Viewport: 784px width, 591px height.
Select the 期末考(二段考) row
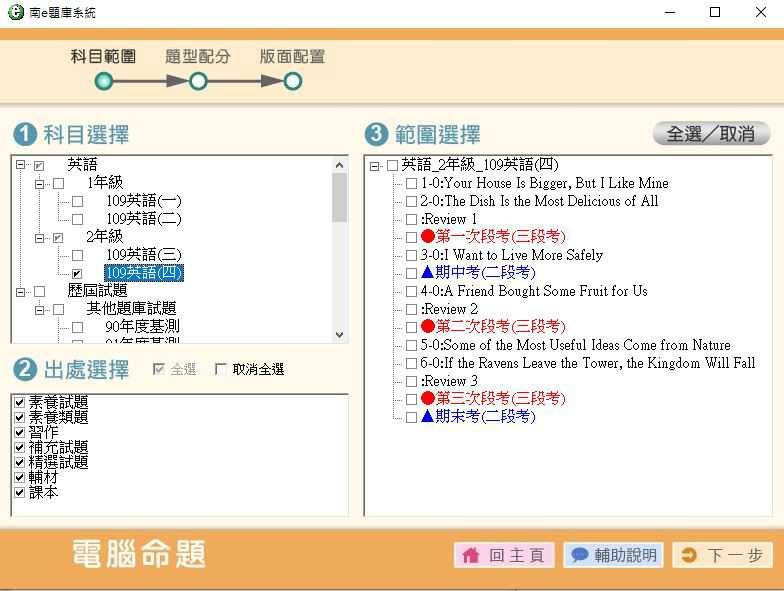pyautogui.click(x=478, y=416)
